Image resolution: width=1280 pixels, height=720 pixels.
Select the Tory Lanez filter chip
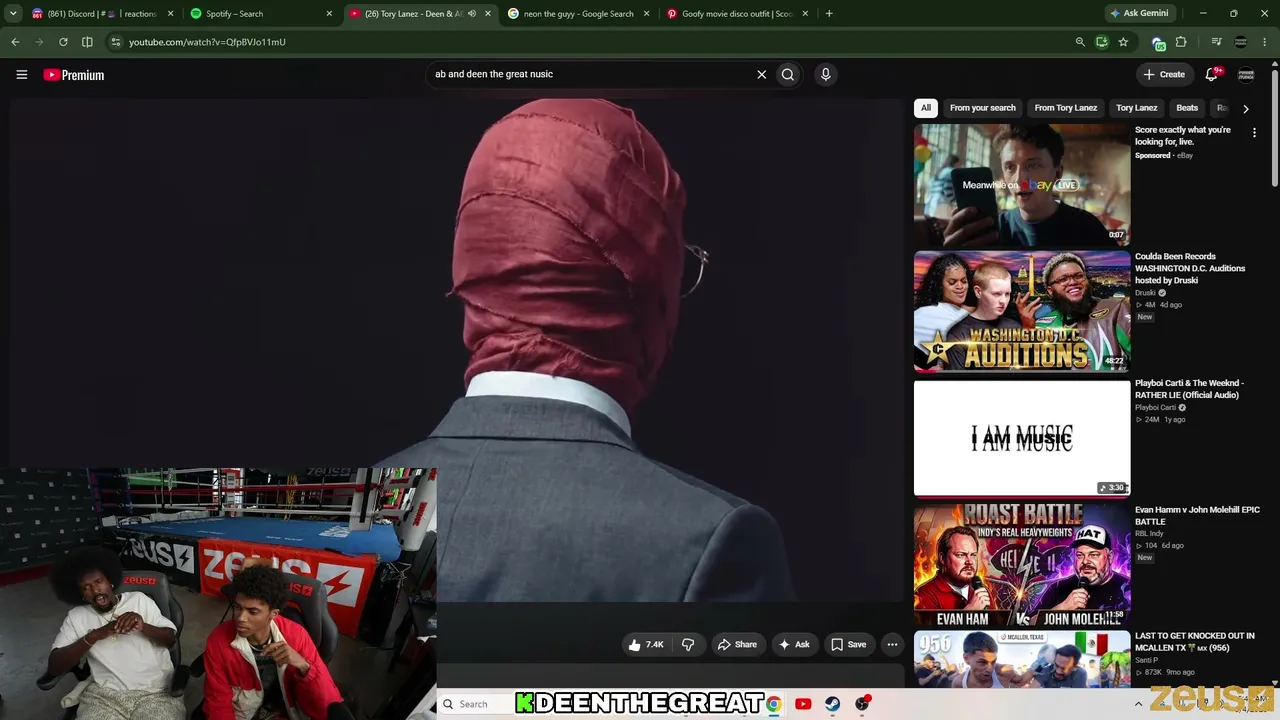(x=1137, y=108)
